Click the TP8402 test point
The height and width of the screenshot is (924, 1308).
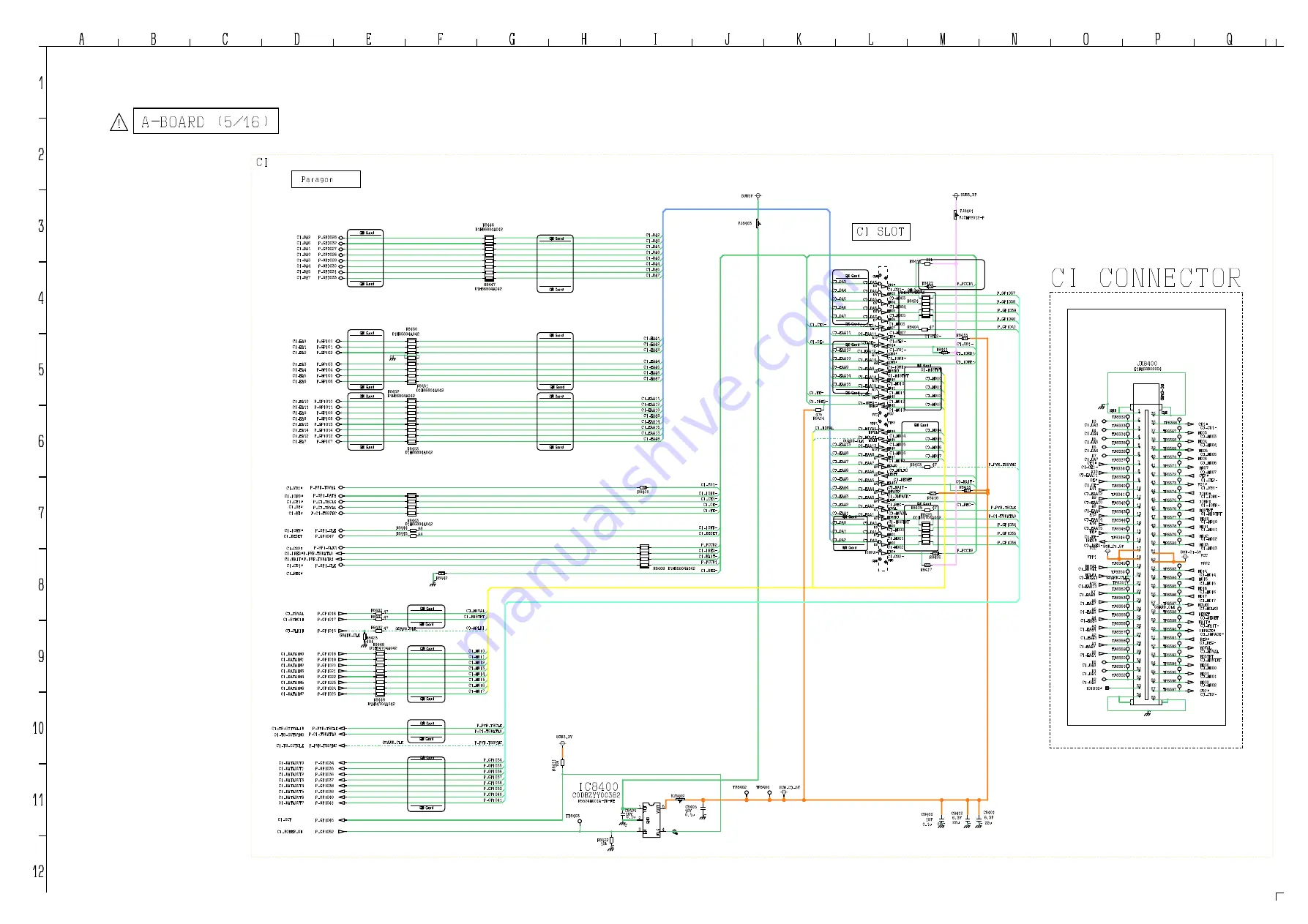click(747, 794)
